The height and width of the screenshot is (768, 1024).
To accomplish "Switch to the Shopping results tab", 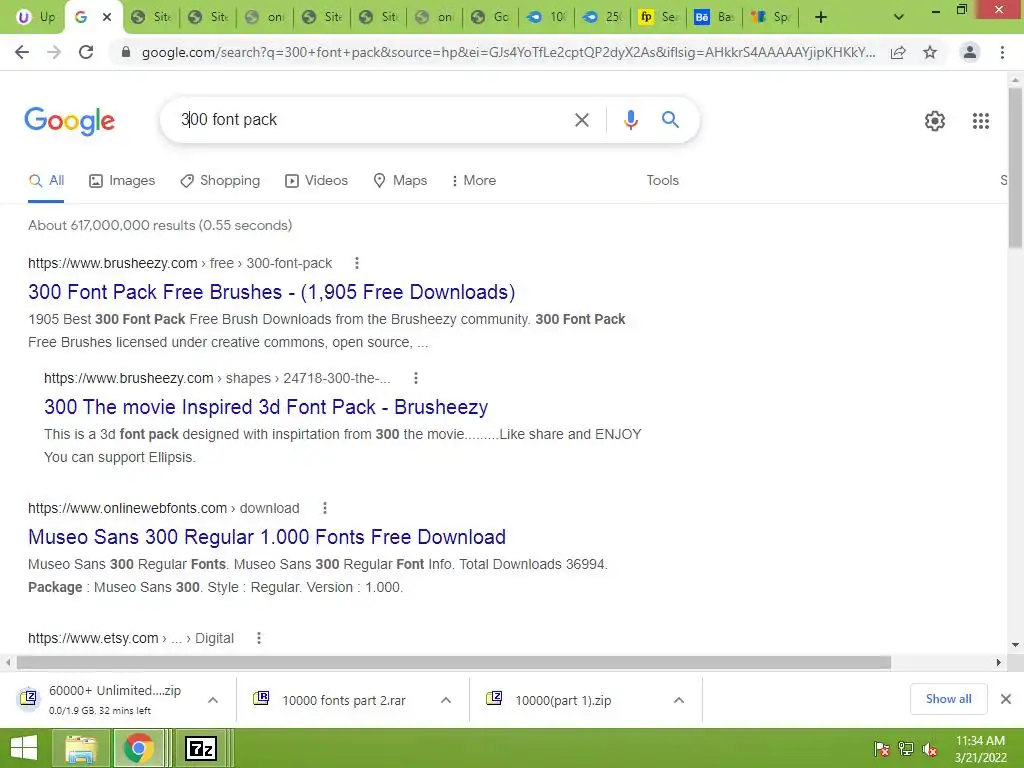I will click(220, 180).
